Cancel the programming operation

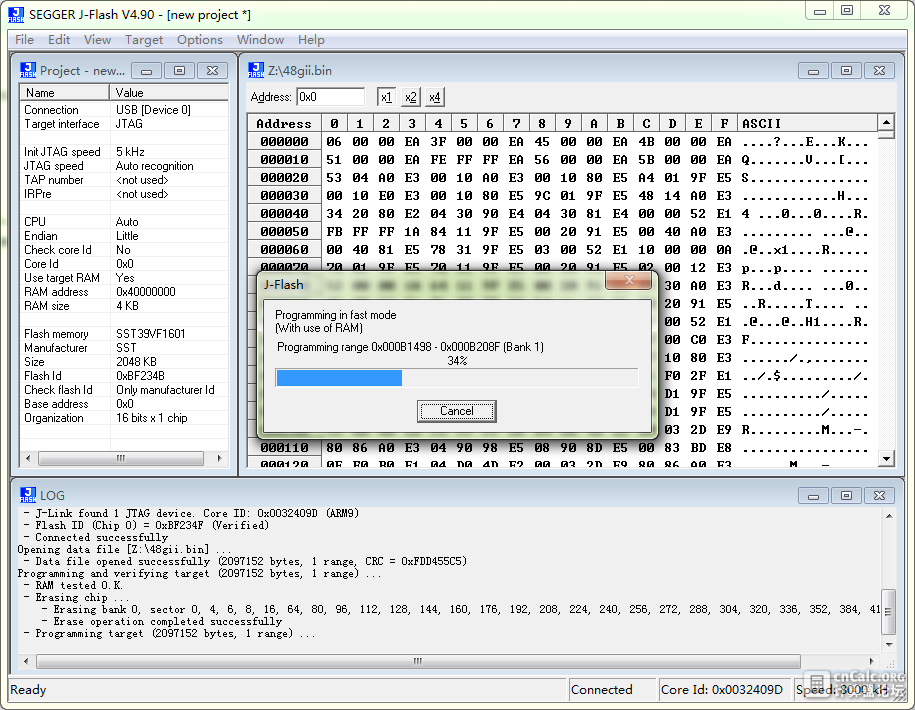click(456, 411)
